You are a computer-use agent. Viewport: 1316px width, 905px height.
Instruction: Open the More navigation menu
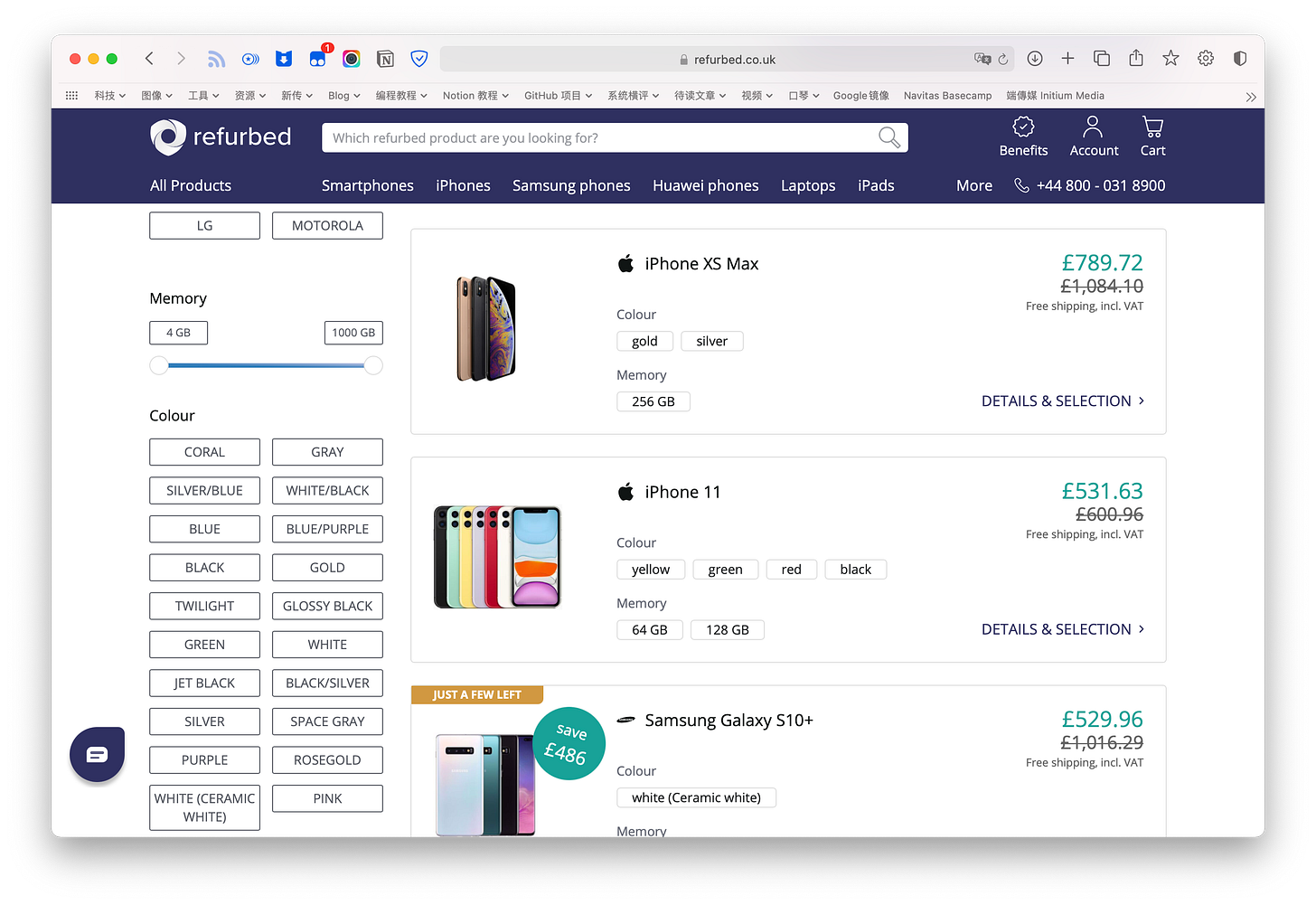coord(974,185)
